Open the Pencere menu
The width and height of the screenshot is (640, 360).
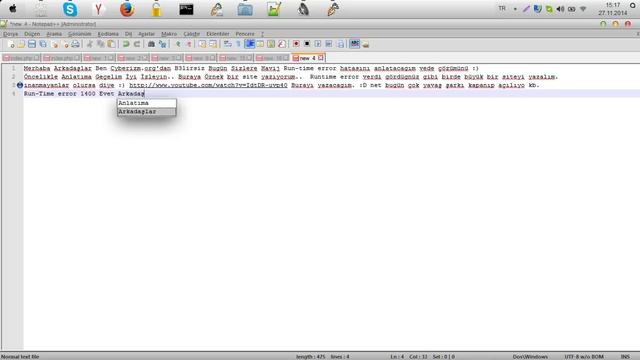tap(245, 34)
